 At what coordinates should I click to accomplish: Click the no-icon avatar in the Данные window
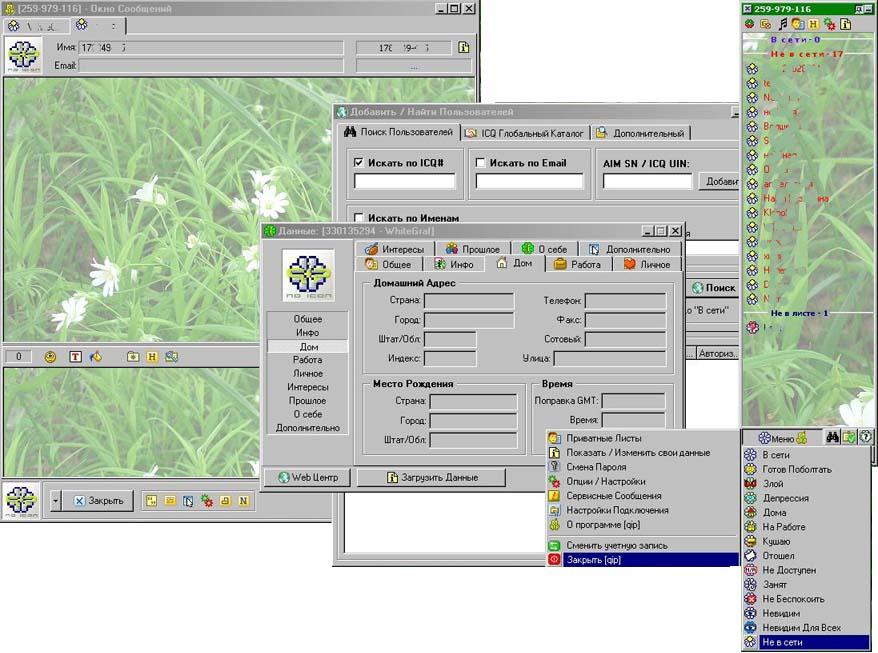308,276
